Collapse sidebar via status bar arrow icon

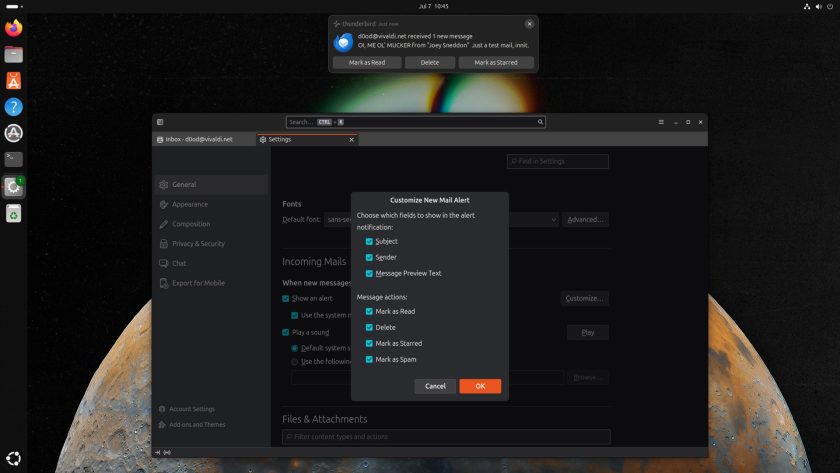158,453
